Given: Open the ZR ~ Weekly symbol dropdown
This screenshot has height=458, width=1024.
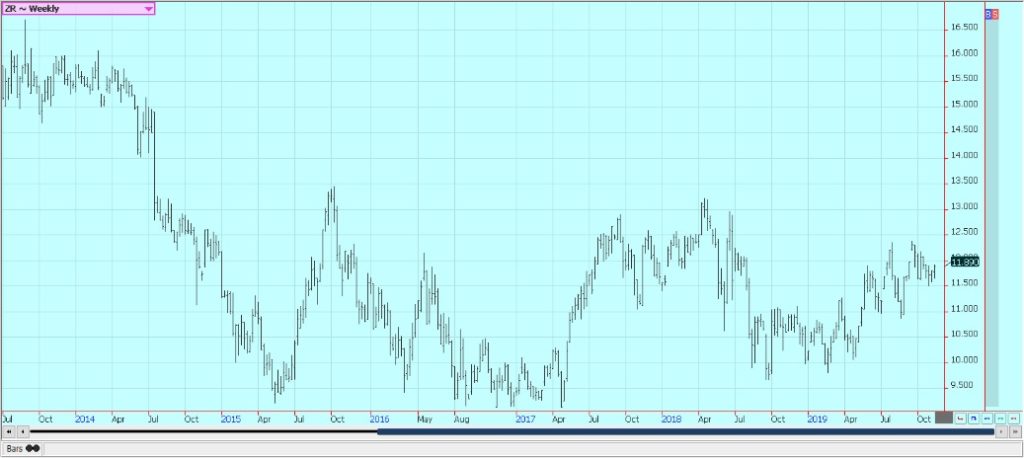Looking at the screenshot, I should 78,8.
